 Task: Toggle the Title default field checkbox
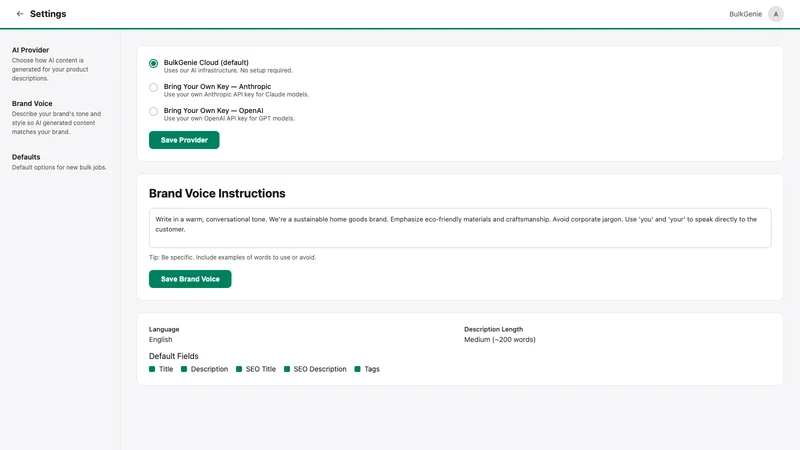[152, 369]
